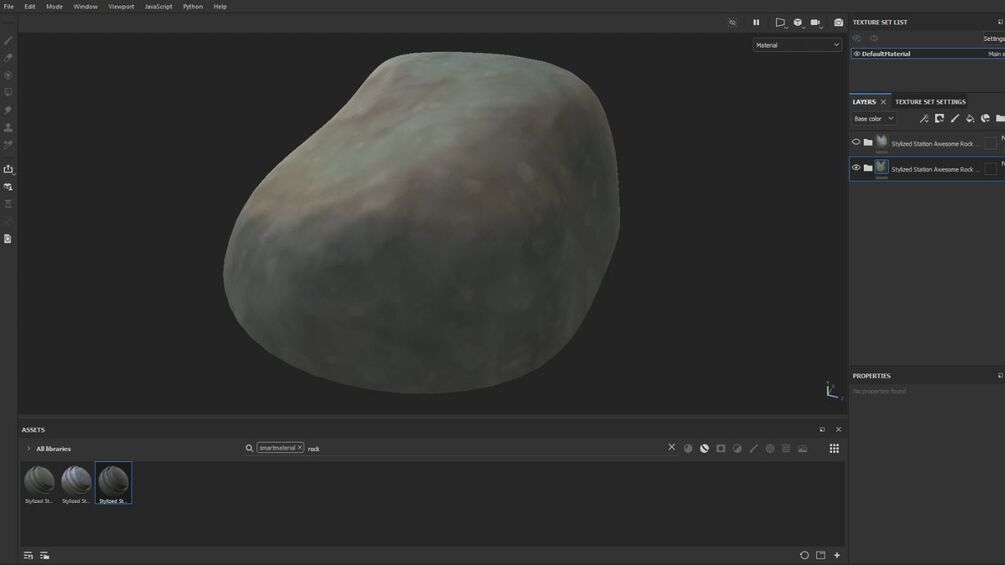Toggle the smart materials asset filter

click(704, 448)
